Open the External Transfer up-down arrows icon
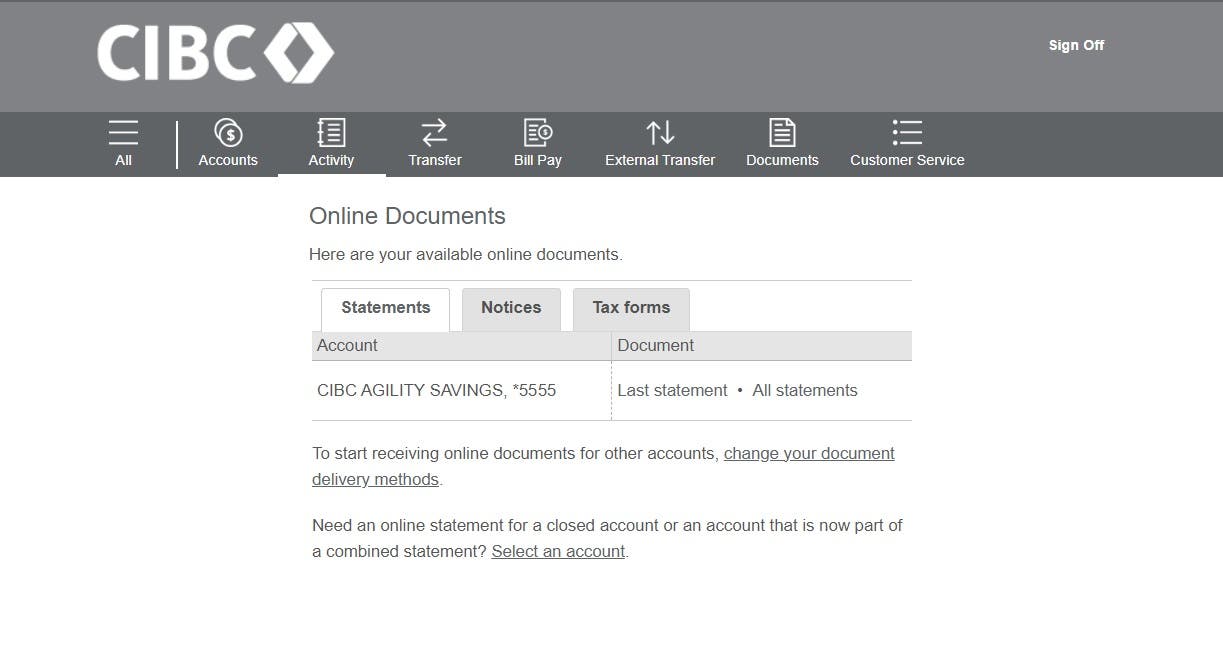 pyautogui.click(x=660, y=133)
